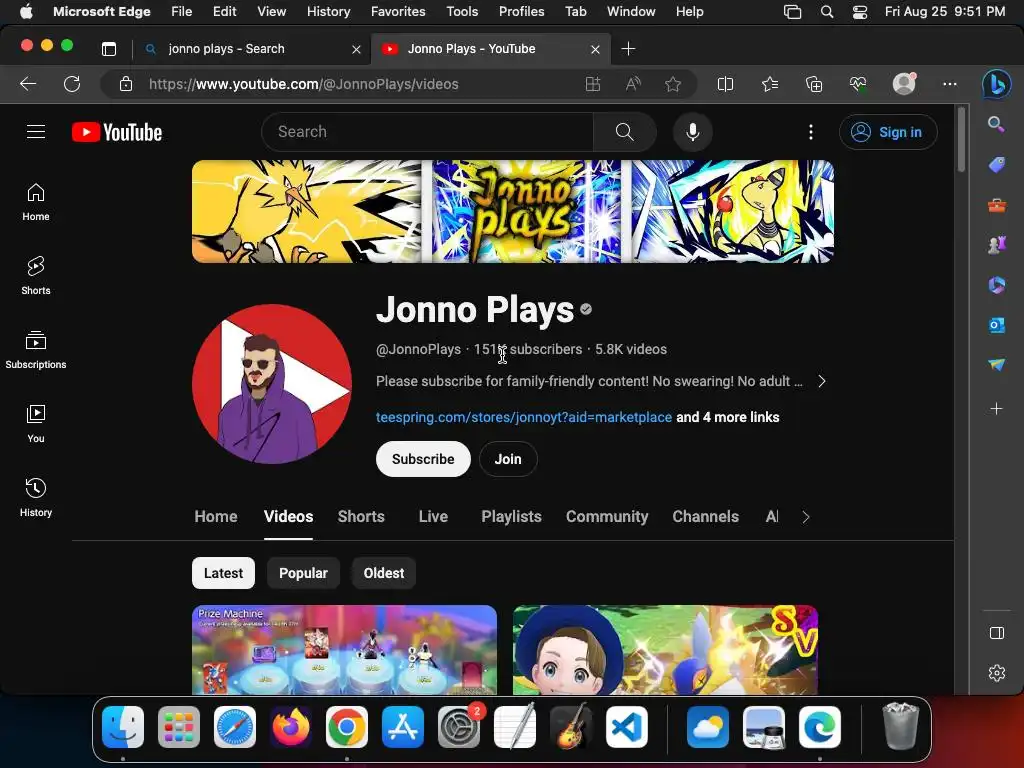Open the Channels tab
This screenshot has height=768, width=1024.
(705, 517)
